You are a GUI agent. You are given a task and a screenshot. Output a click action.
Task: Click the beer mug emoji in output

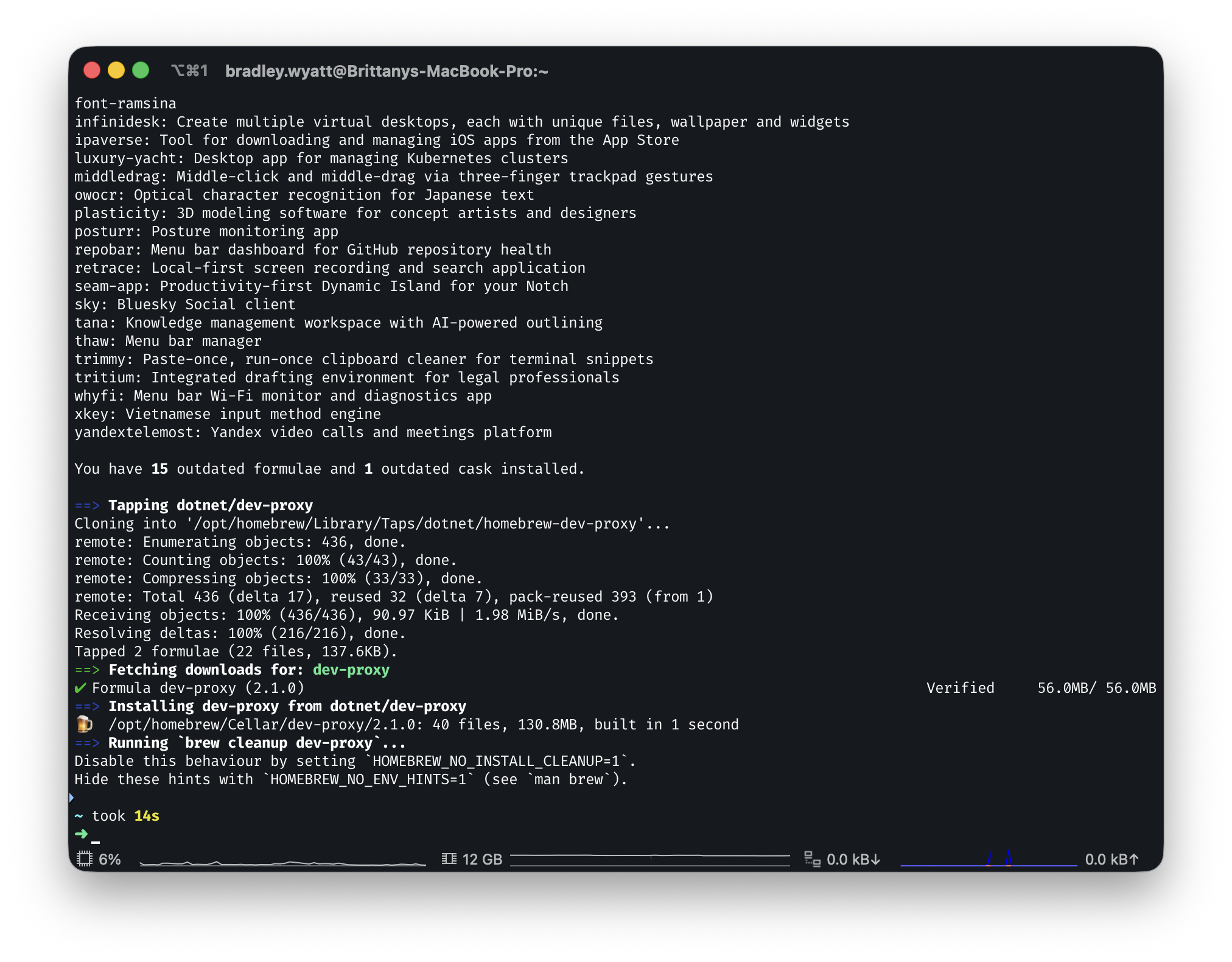point(84,724)
